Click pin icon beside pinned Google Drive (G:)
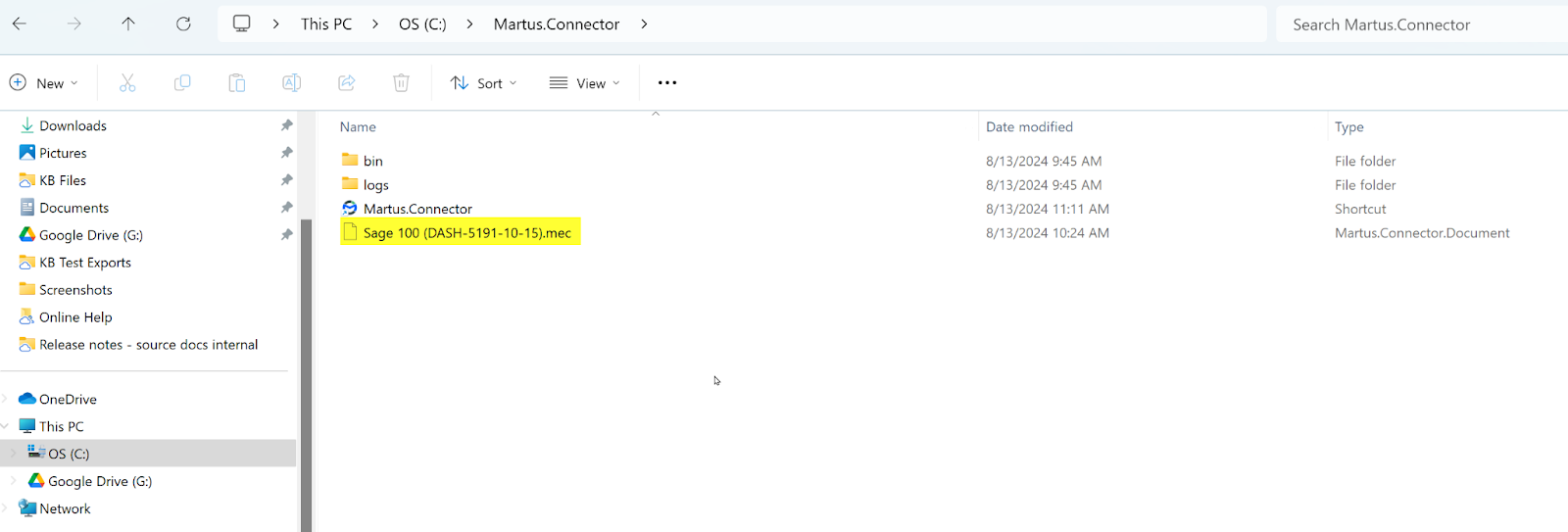 287,235
